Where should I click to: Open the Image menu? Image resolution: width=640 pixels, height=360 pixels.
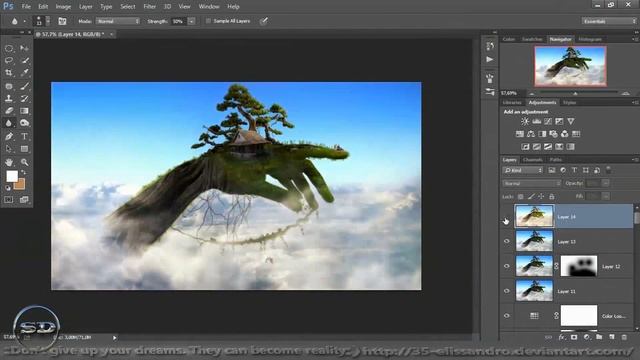coord(63,7)
